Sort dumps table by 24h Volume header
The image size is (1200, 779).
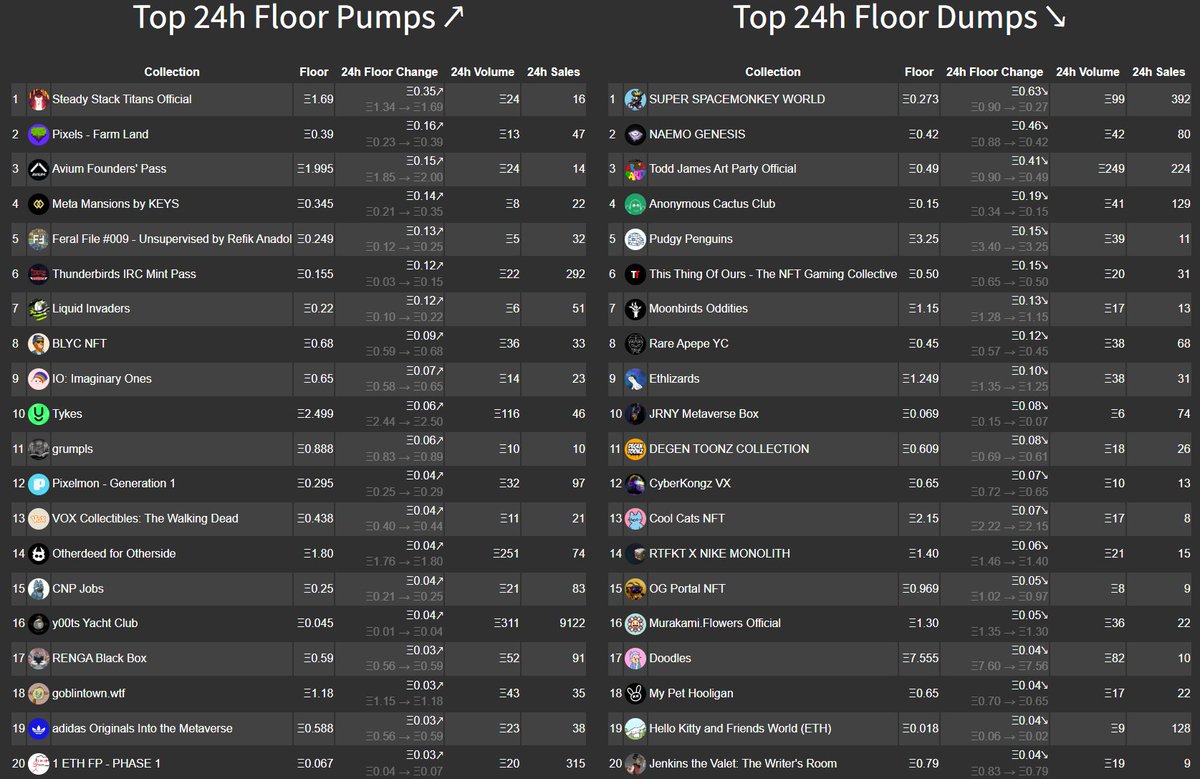click(1087, 72)
